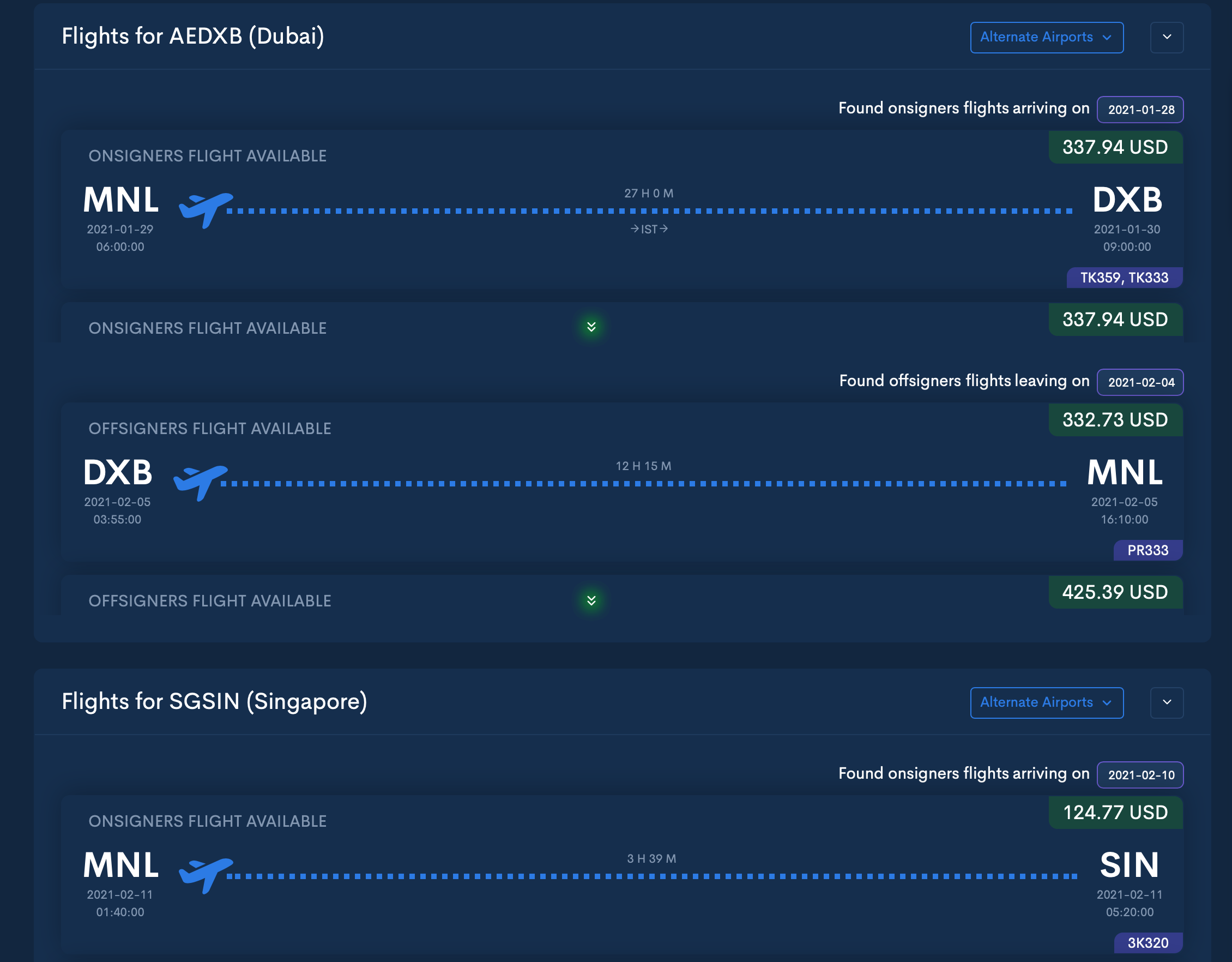This screenshot has width=1232, height=962.
Task: Click the 2021-02-10 onsigners arrival date badge
Action: [x=1140, y=775]
